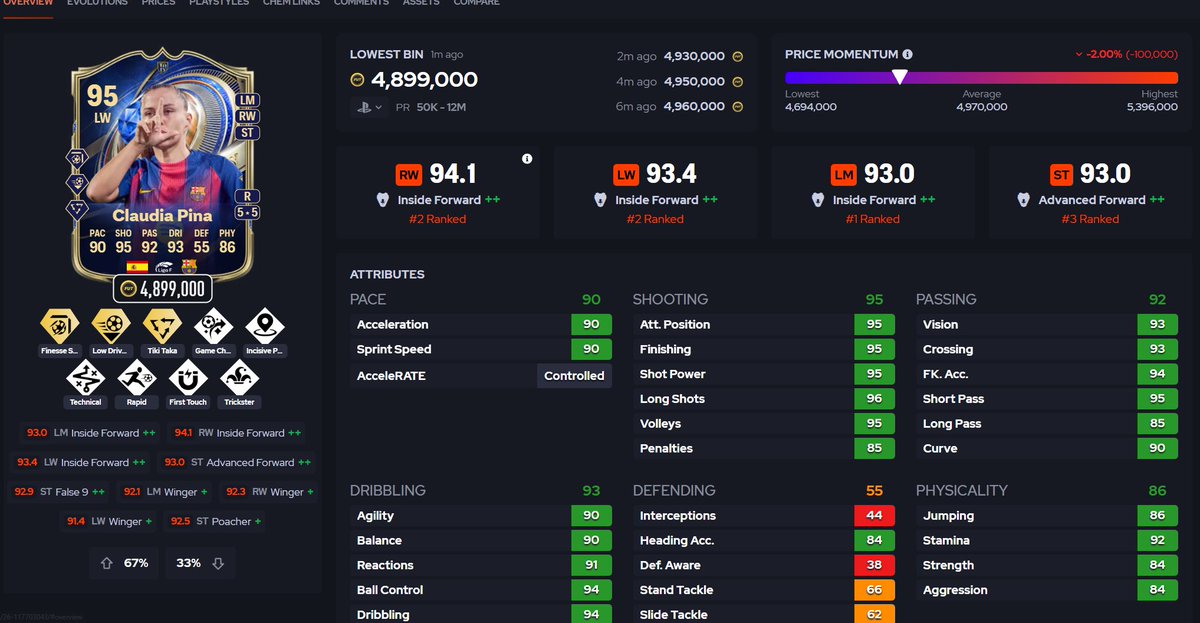This screenshot has width=1200, height=623.
Task: Go to the Comments tab
Action: 361,3
